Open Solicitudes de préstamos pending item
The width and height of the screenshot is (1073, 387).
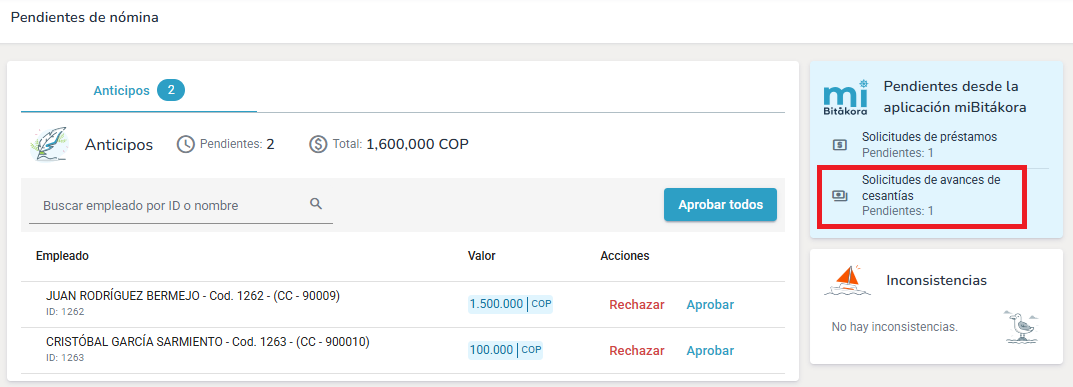pos(933,144)
